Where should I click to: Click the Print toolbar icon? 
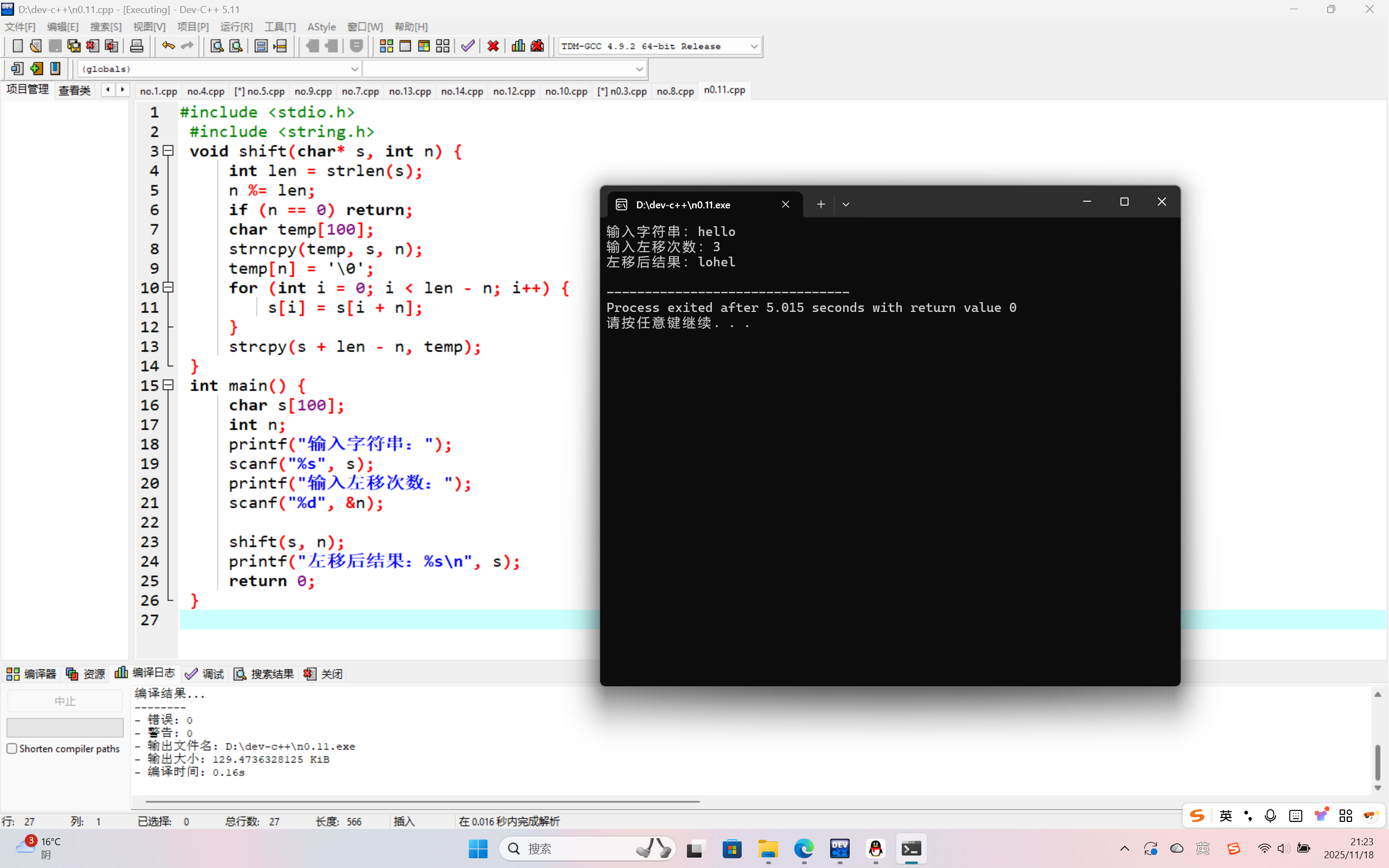[x=137, y=46]
